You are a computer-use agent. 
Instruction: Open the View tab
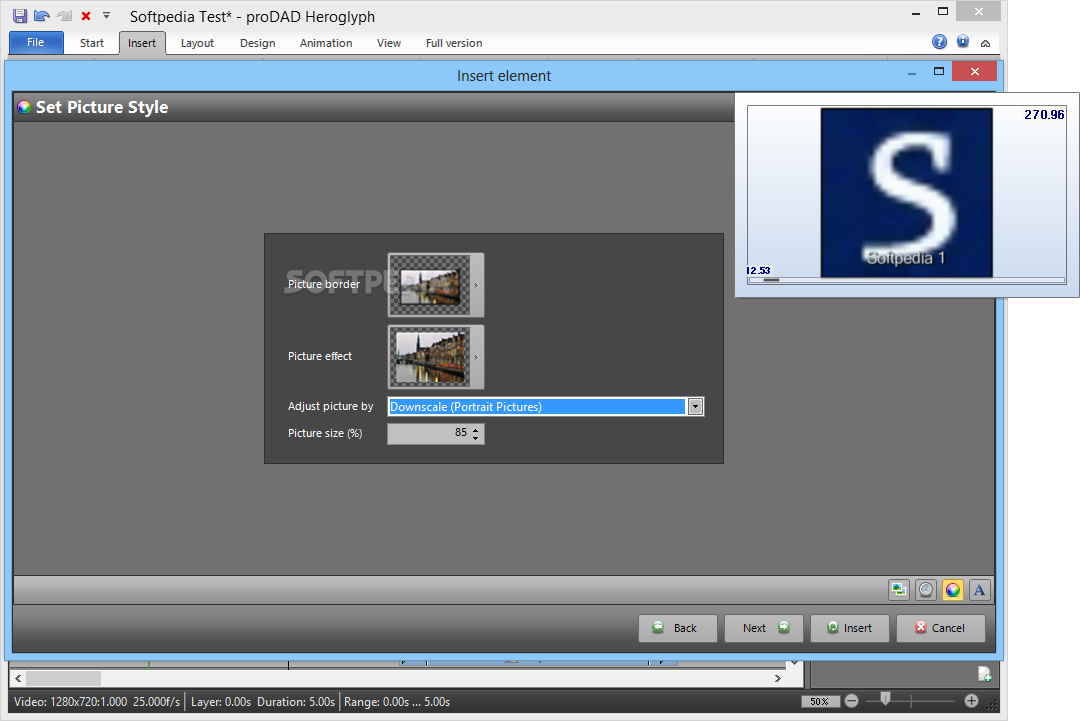pyautogui.click(x=388, y=43)
